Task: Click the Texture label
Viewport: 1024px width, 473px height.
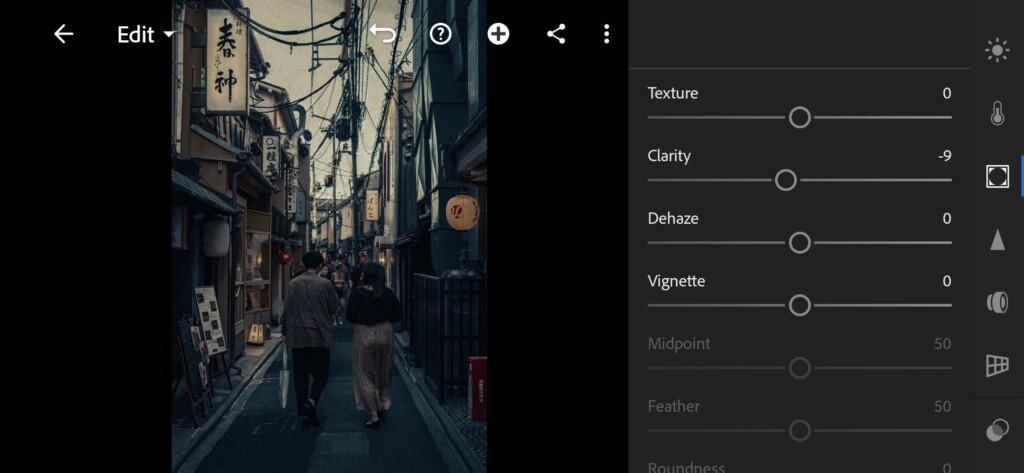Action: coord(673,93)
